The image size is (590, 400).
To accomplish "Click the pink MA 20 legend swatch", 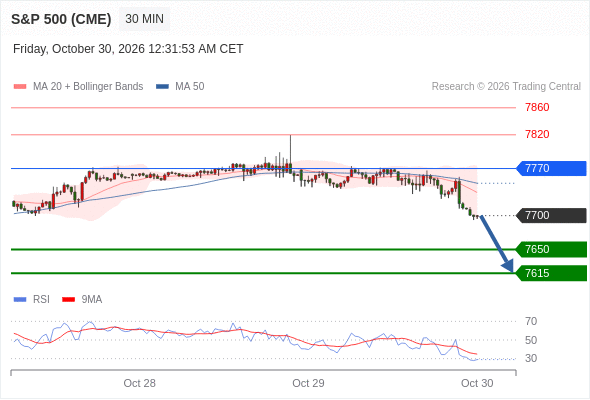I will (20, 87).
